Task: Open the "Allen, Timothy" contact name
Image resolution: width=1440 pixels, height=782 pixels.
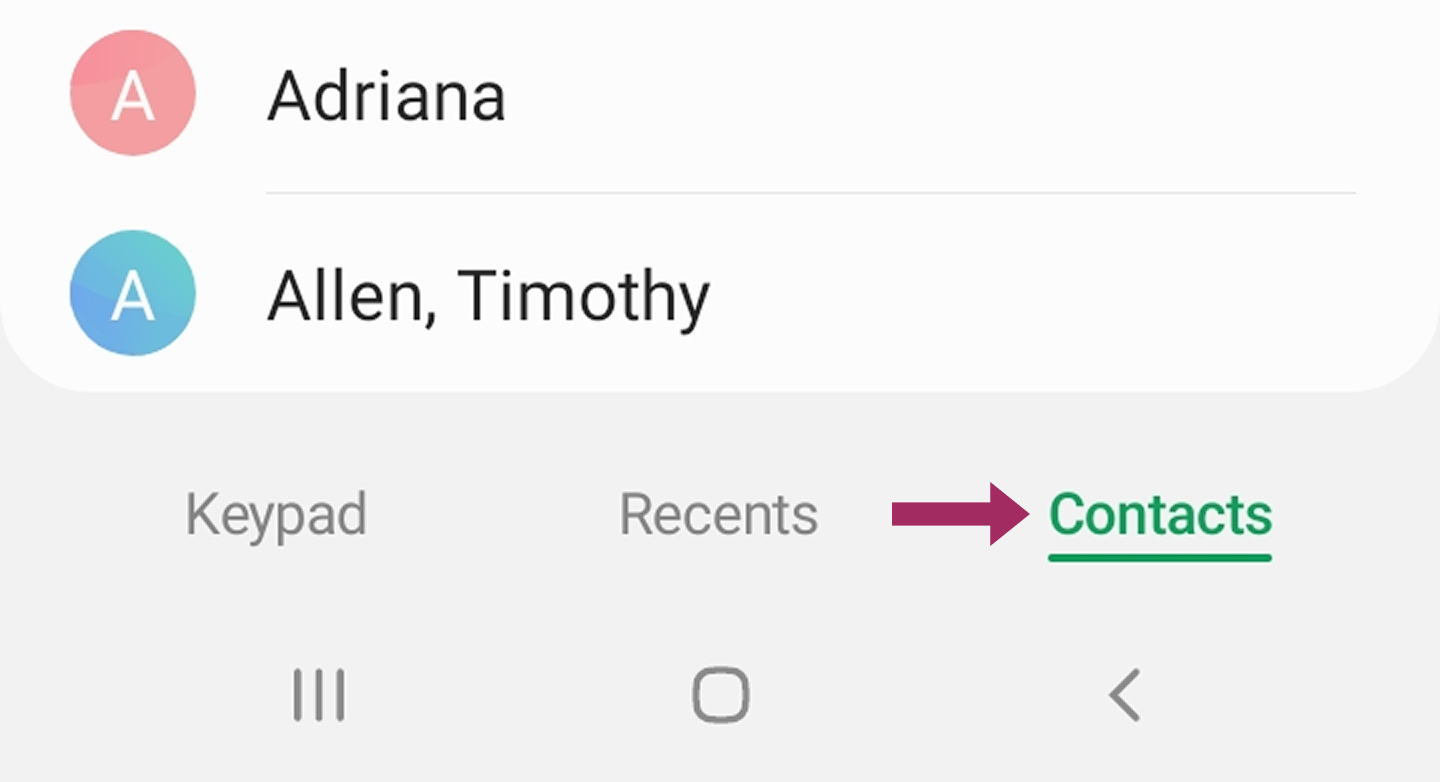Action: 488,297
